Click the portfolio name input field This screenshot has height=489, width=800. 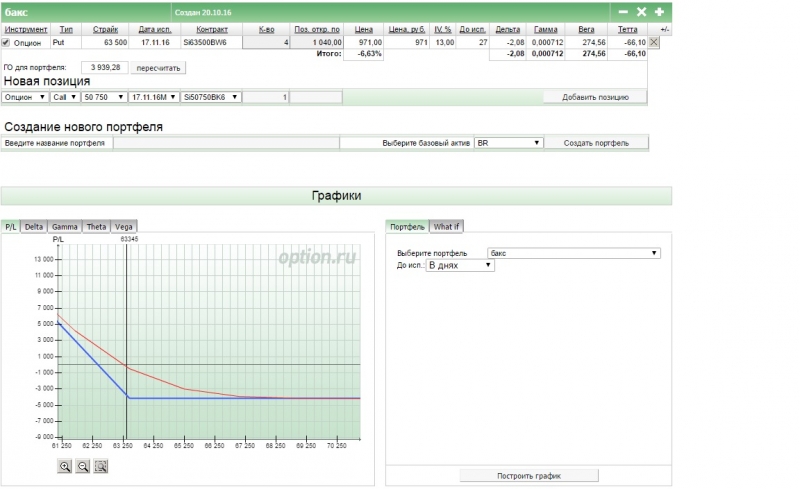pos(225,144)
